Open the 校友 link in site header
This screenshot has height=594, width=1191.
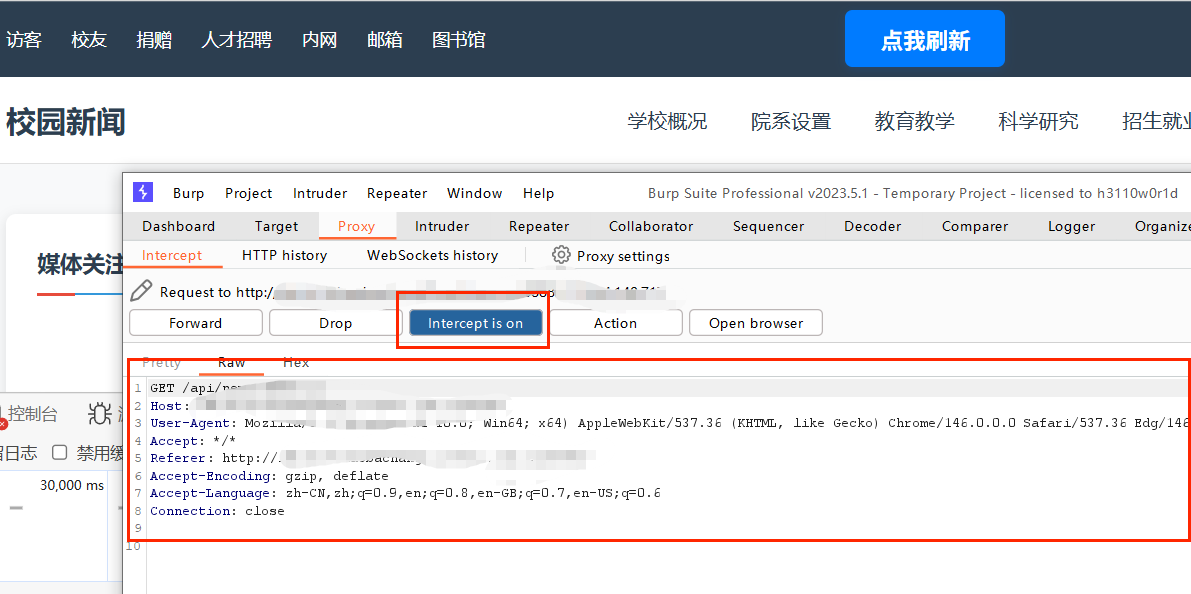point(89,39)
